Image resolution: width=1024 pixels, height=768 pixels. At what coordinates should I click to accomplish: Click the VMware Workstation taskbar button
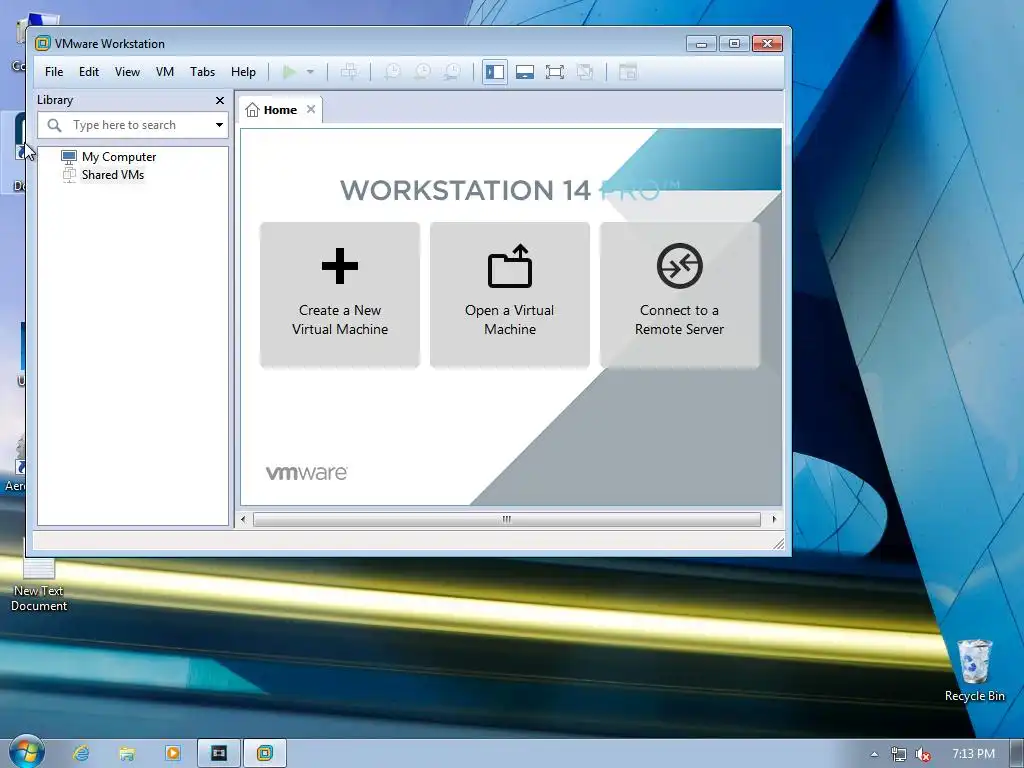point(264,754)
